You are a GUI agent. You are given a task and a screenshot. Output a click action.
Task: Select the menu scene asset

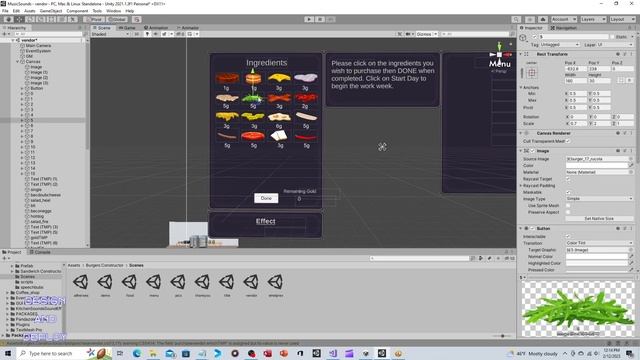tap(154, 284)
